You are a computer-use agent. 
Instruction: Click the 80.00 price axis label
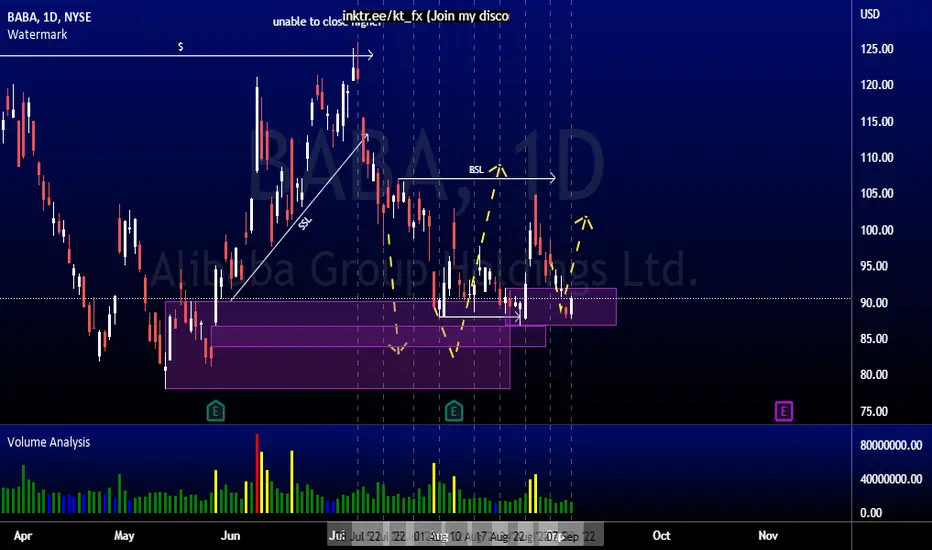click(874, 375)
